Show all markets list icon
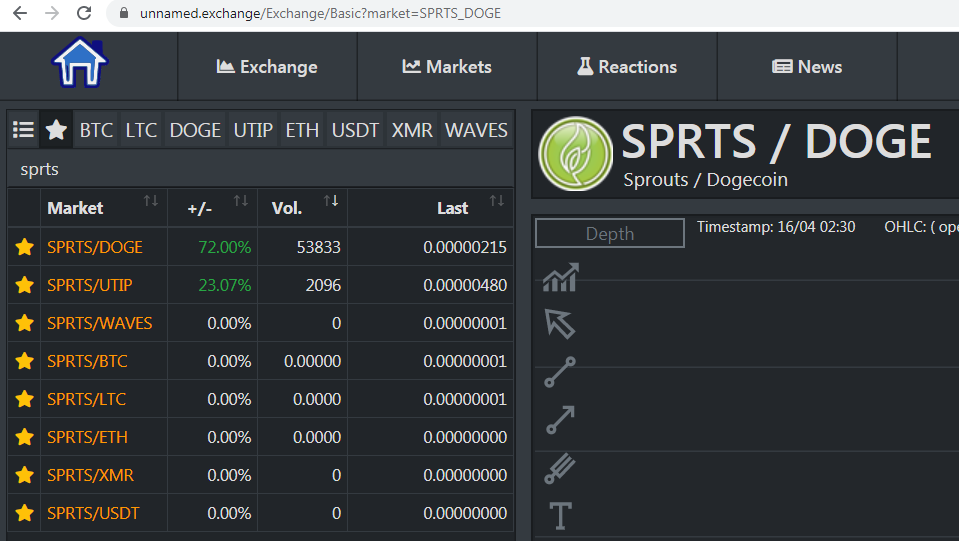Screen dimensions: 959x541 point(23,130)
